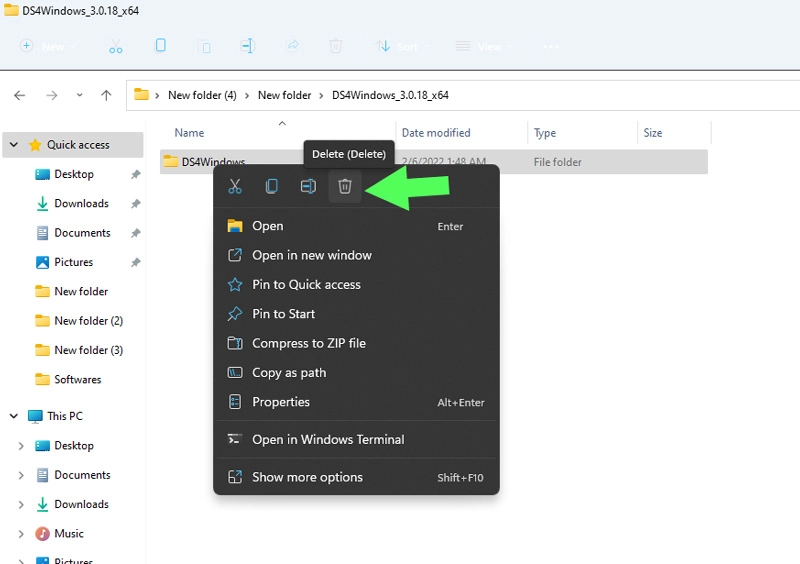Open New folder (2) in sidebar
The width and height of the screenshot is (800, 564).
coord(89,321)
